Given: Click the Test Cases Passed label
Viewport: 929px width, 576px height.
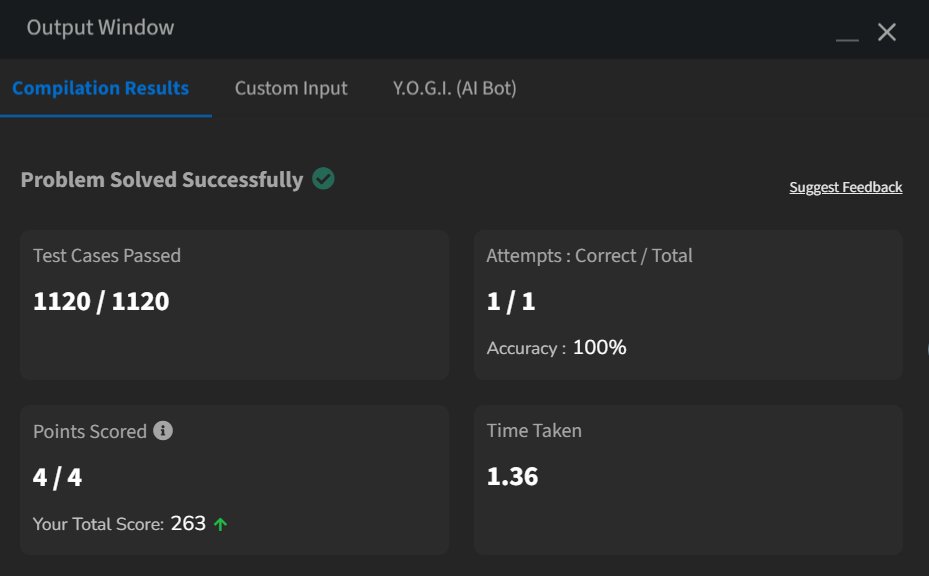Looking at the screenshot, I should [107, 255].
